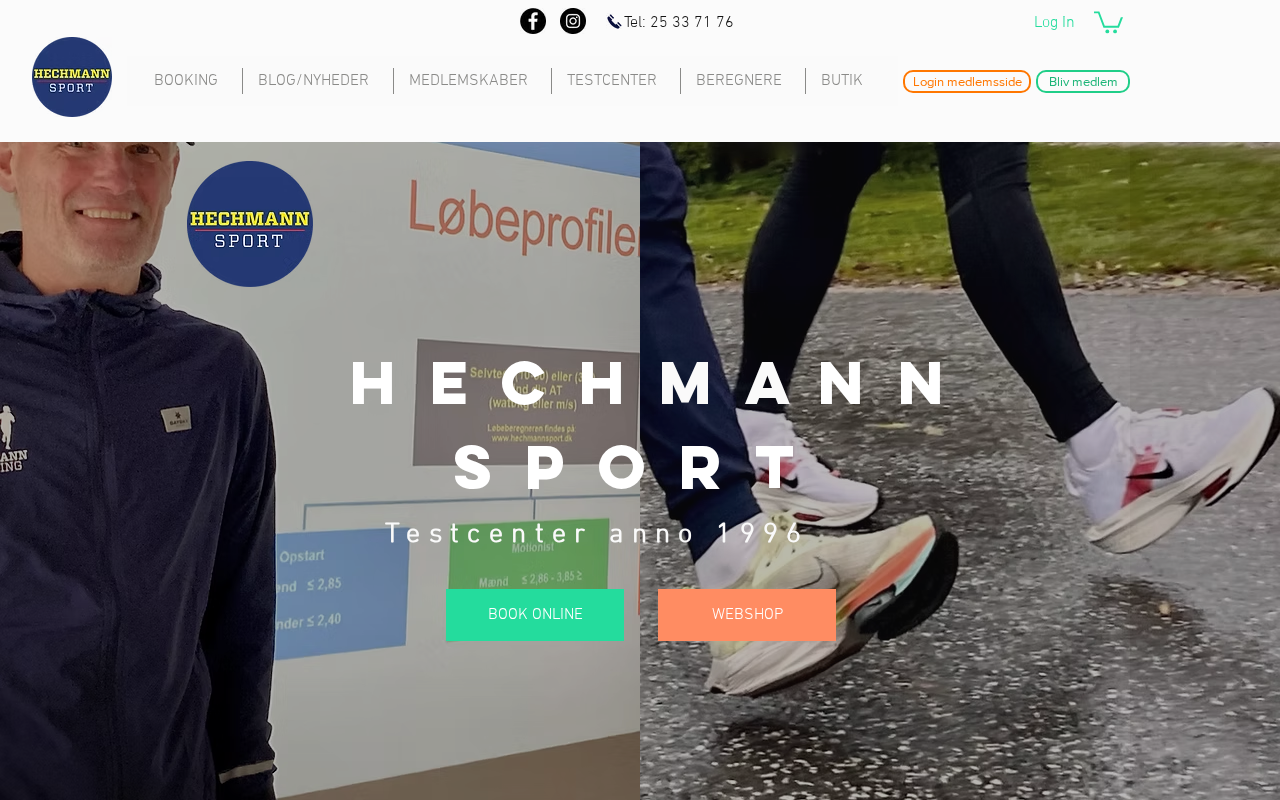Open the BOOKING menu item
1280x800 pixels.
(x=186, y=81)
